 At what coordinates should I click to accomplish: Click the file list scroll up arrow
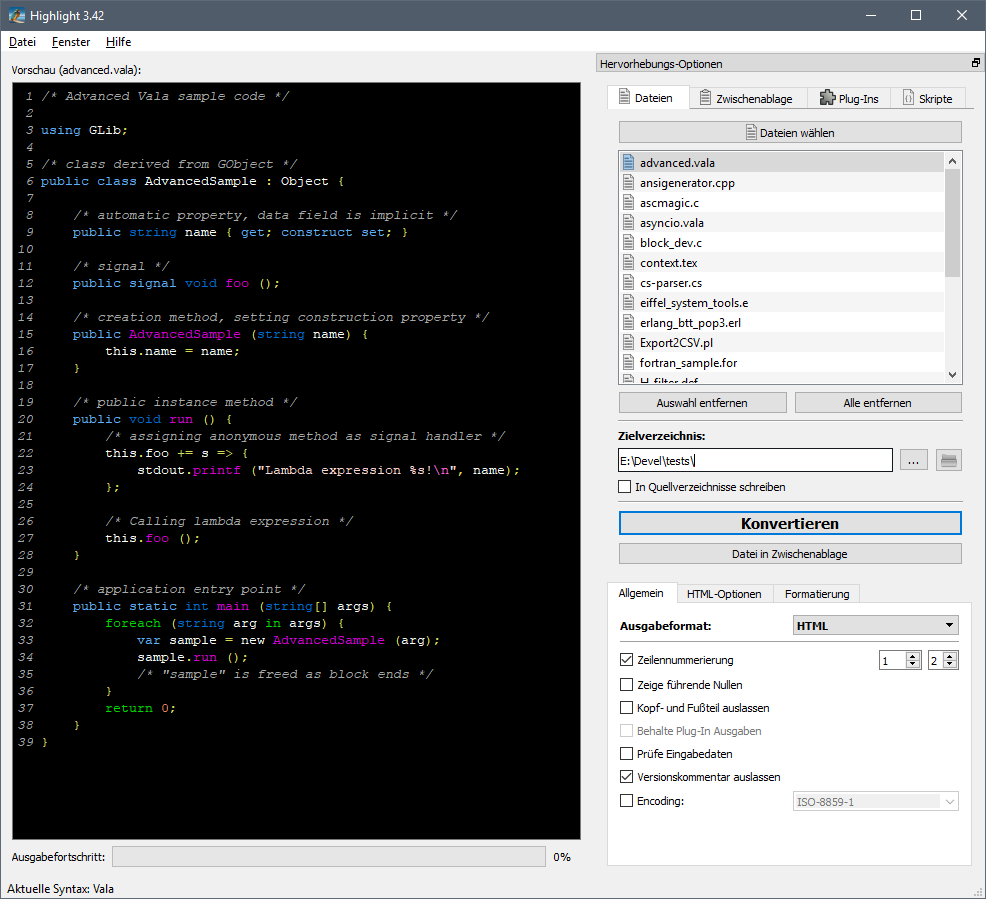click(x=953, y=161)
